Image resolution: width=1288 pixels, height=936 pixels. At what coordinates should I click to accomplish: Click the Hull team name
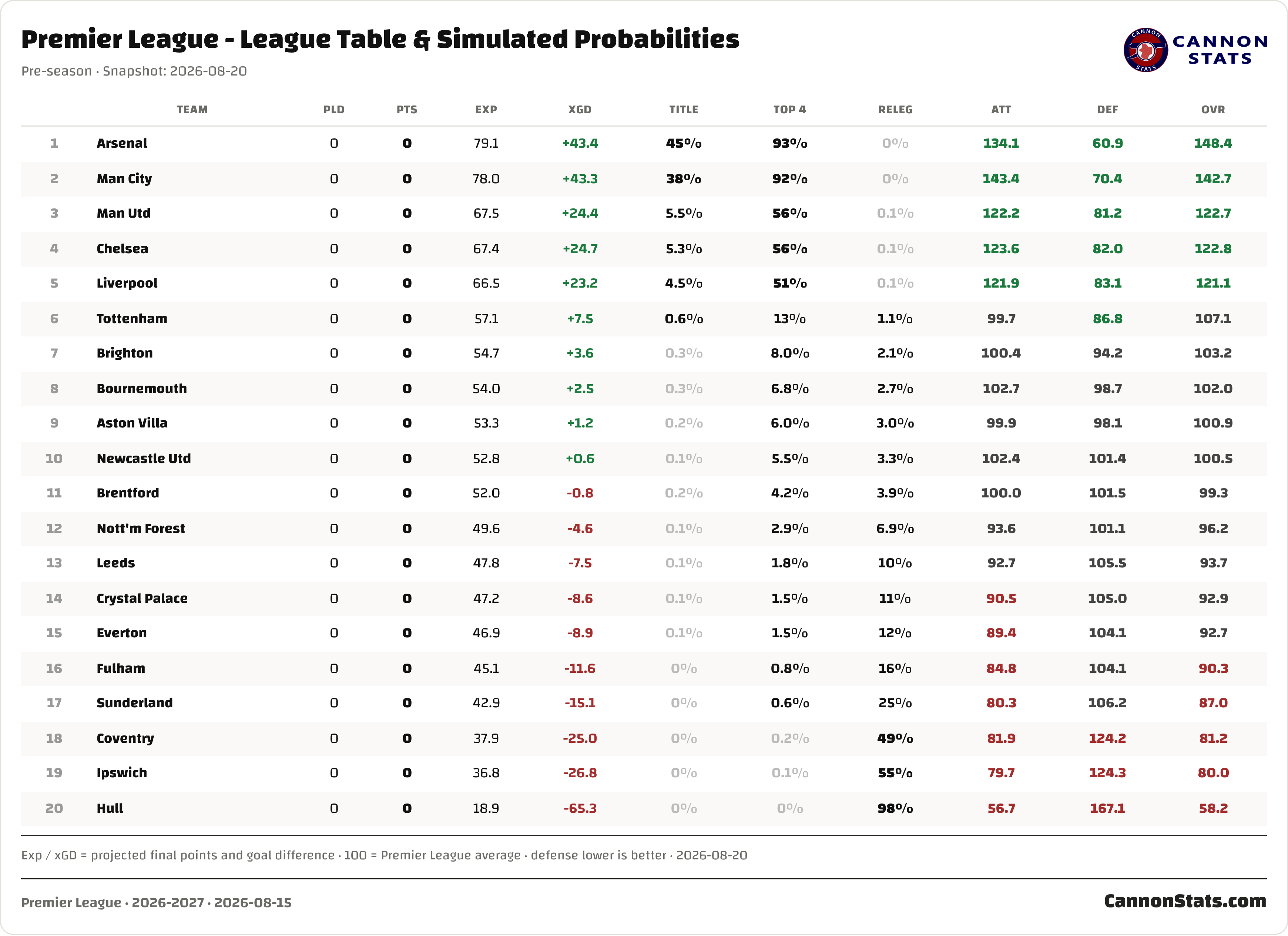click(x=110, y=808)
